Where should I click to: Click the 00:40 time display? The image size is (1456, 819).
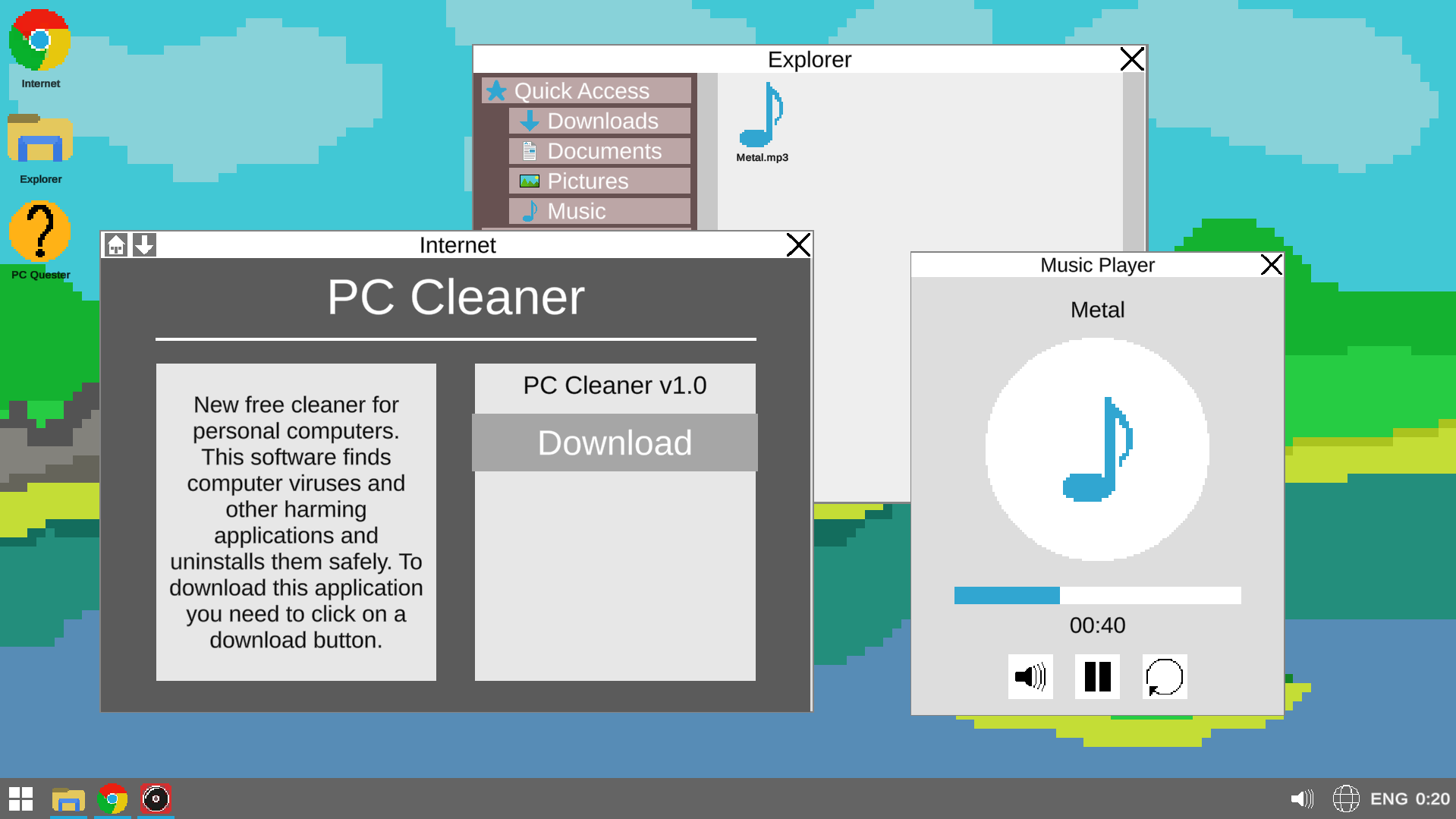(x=1097, y=625)
